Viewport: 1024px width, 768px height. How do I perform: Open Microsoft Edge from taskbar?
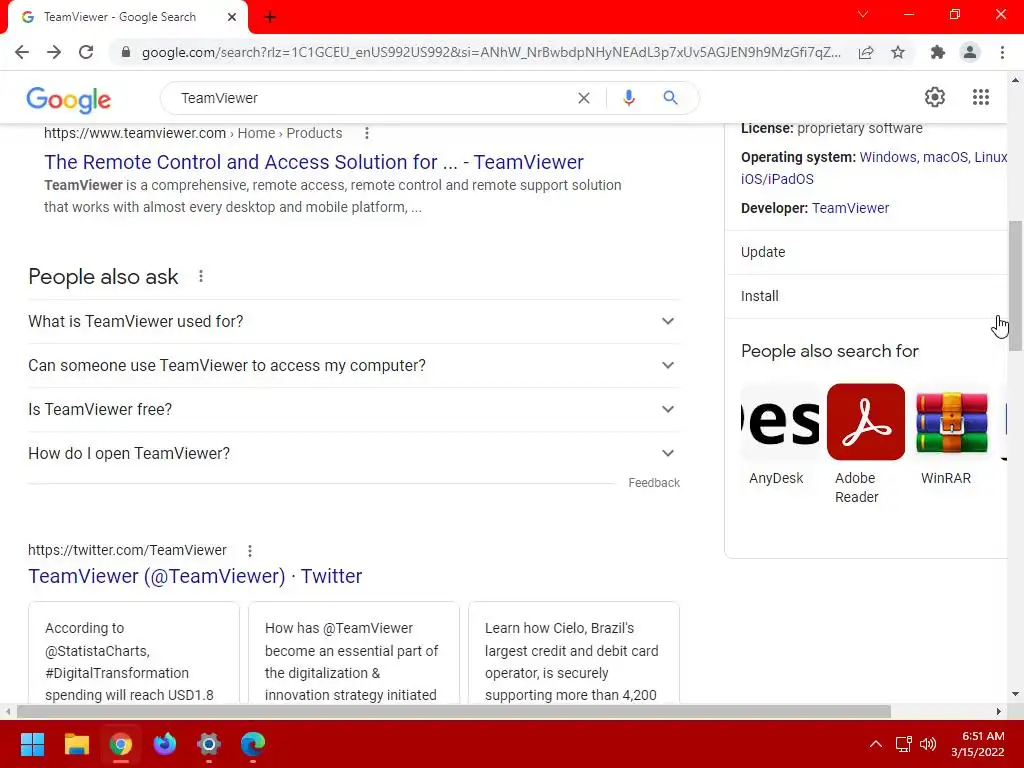coord(253,744)
